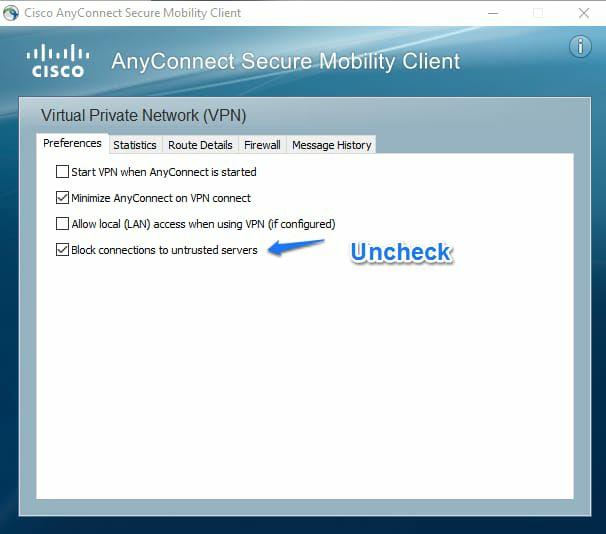
Task: Click the window title bar text
Action: (132, 13)
